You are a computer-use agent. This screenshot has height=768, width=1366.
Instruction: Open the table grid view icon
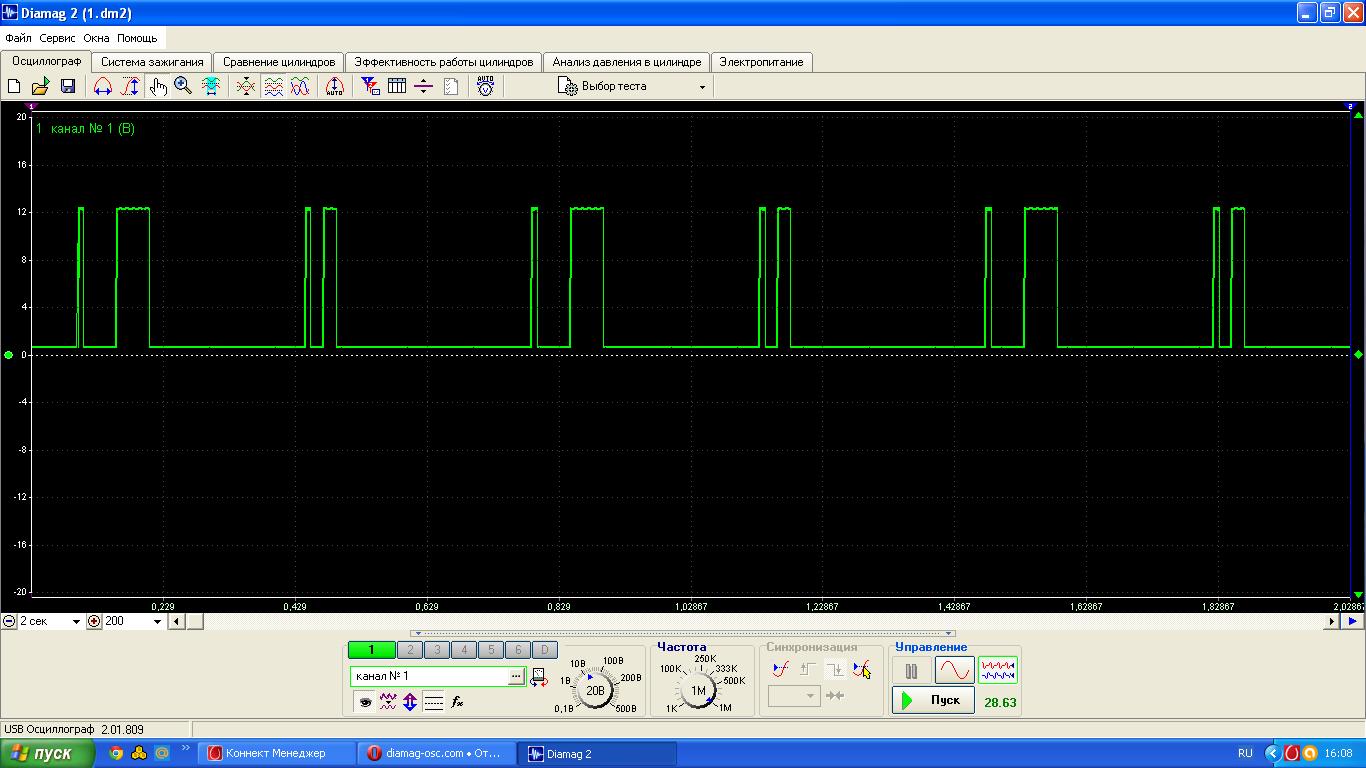[397, 87]
